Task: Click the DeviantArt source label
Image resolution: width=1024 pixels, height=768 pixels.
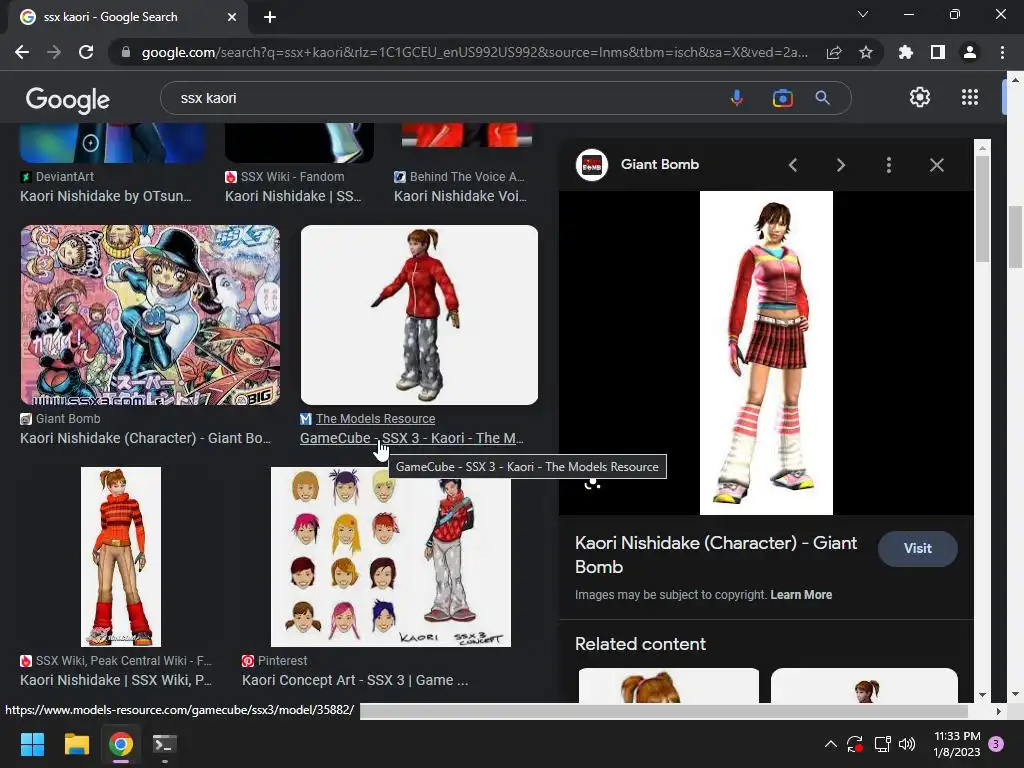Action: 65,176
